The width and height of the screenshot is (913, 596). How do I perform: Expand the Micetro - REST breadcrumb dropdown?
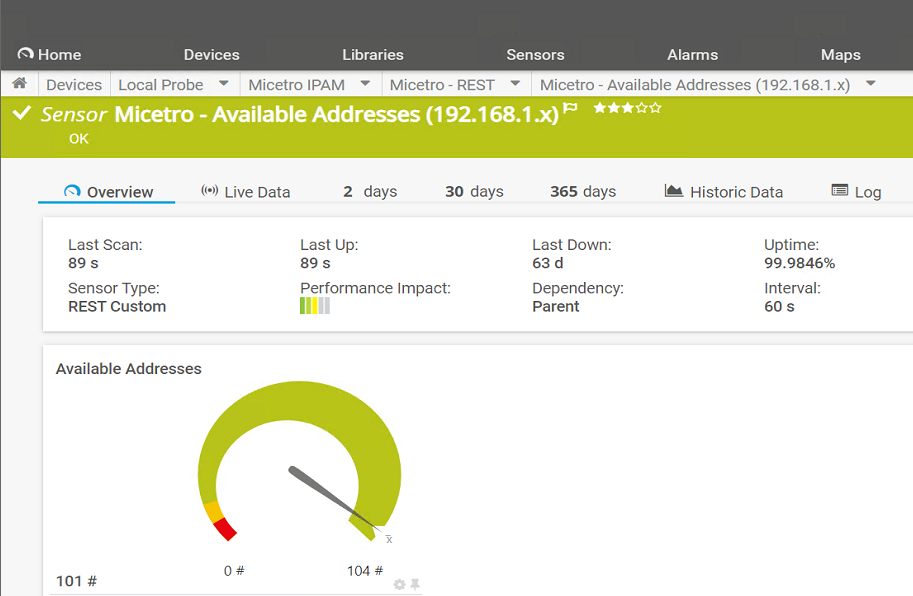[515, 85]
